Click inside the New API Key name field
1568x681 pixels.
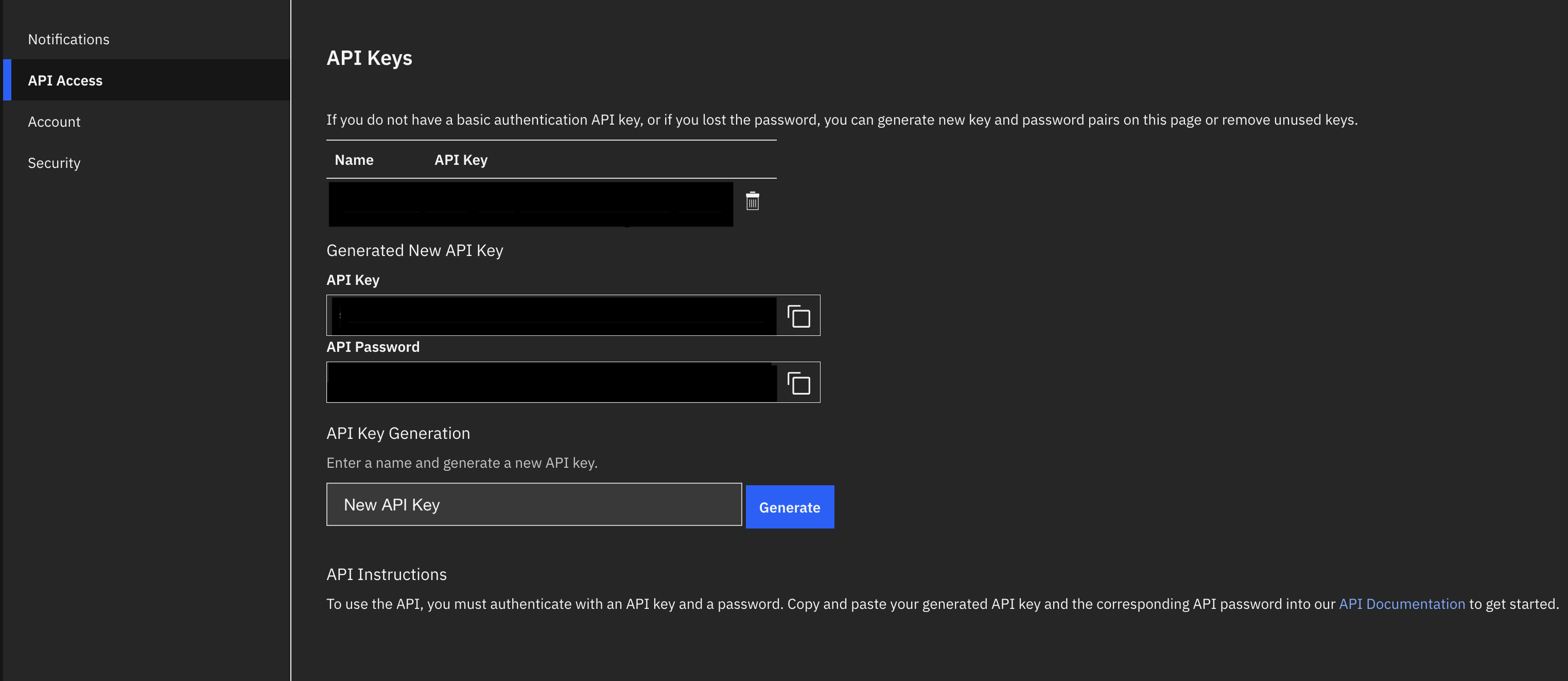533,504
